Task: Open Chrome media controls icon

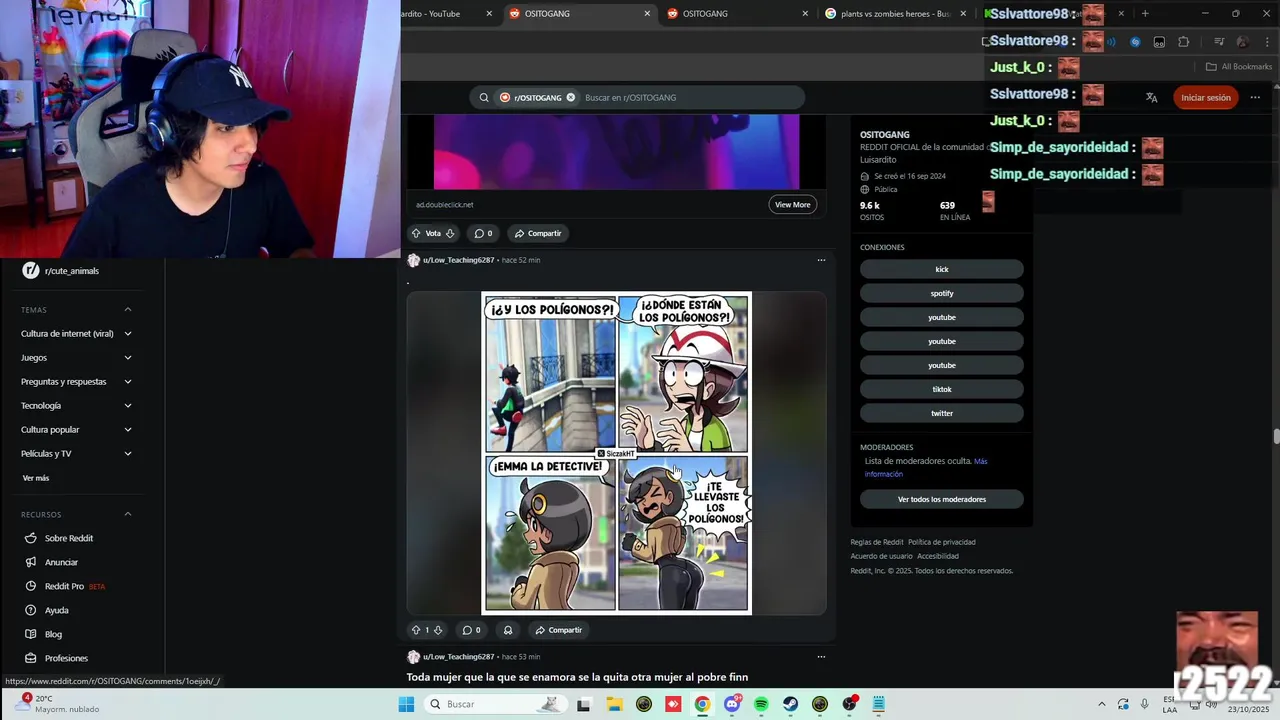Action: point(1219,42)
